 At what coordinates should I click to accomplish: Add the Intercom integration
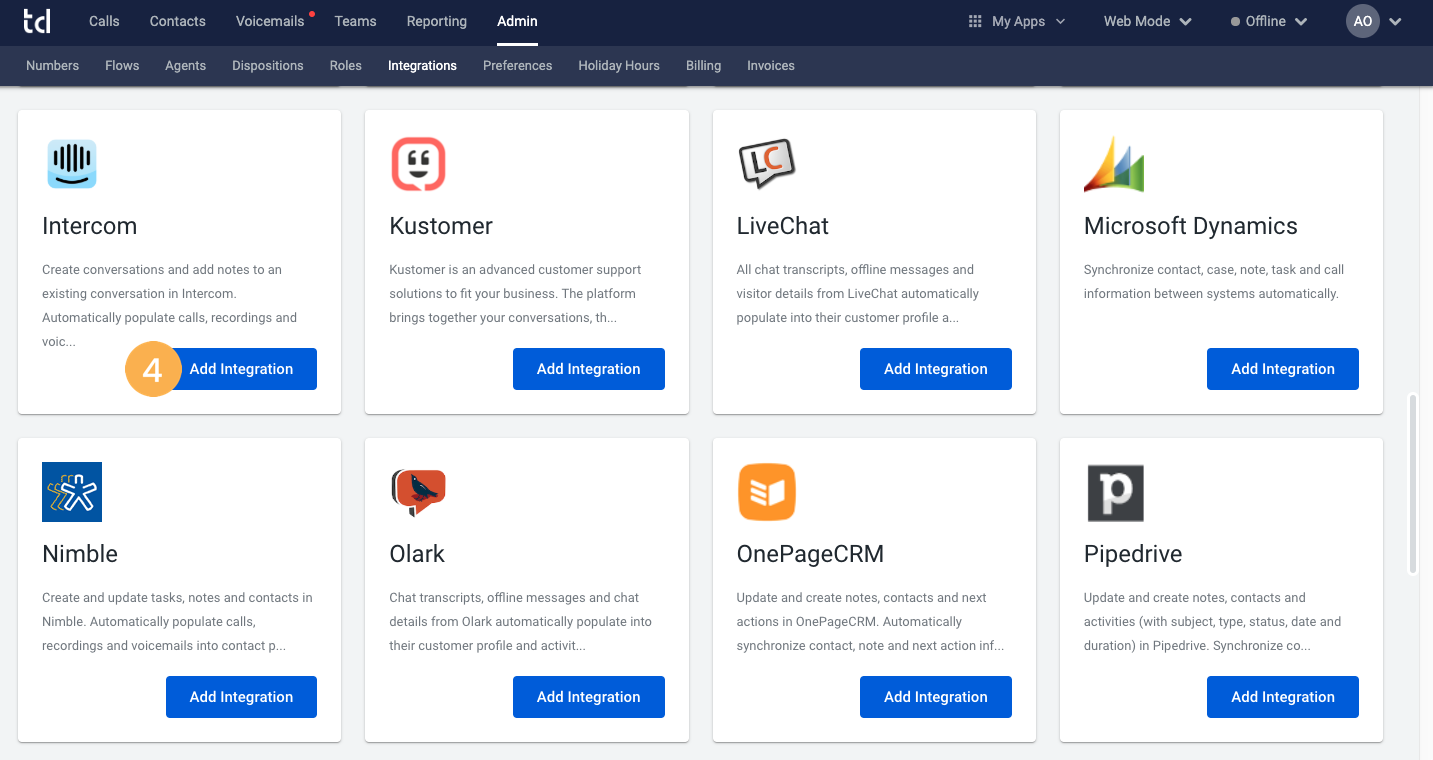click(241, 369)
